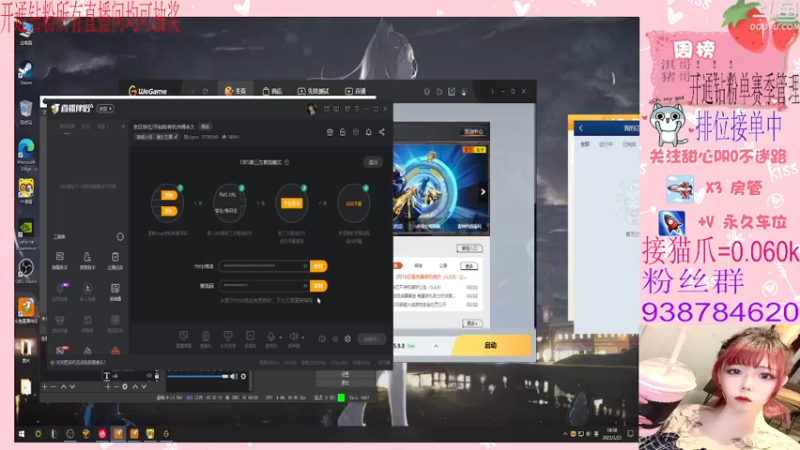Open OBS audio mixer gear settings

click(243, 377)
